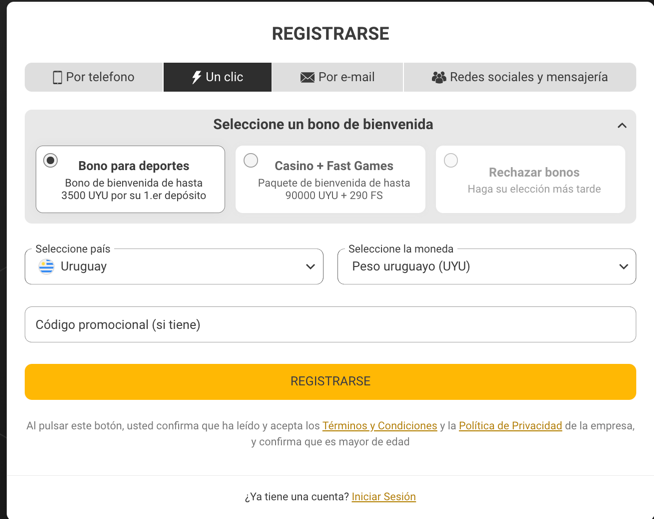The width and height of the screenshot is (654, 519).
Task: Click the lightning bolt icon in Un clic
Action: click(x=196, y=78)
